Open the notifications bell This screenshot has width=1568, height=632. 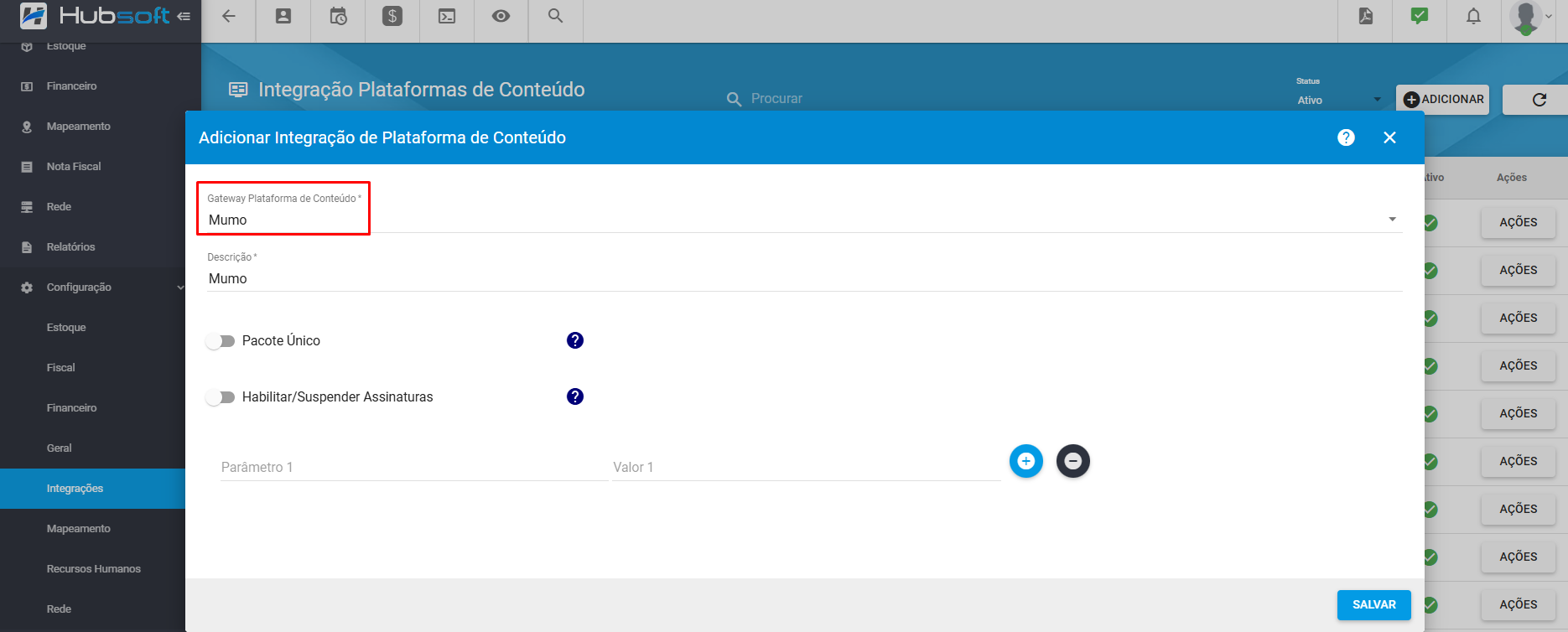(1473, 16)
